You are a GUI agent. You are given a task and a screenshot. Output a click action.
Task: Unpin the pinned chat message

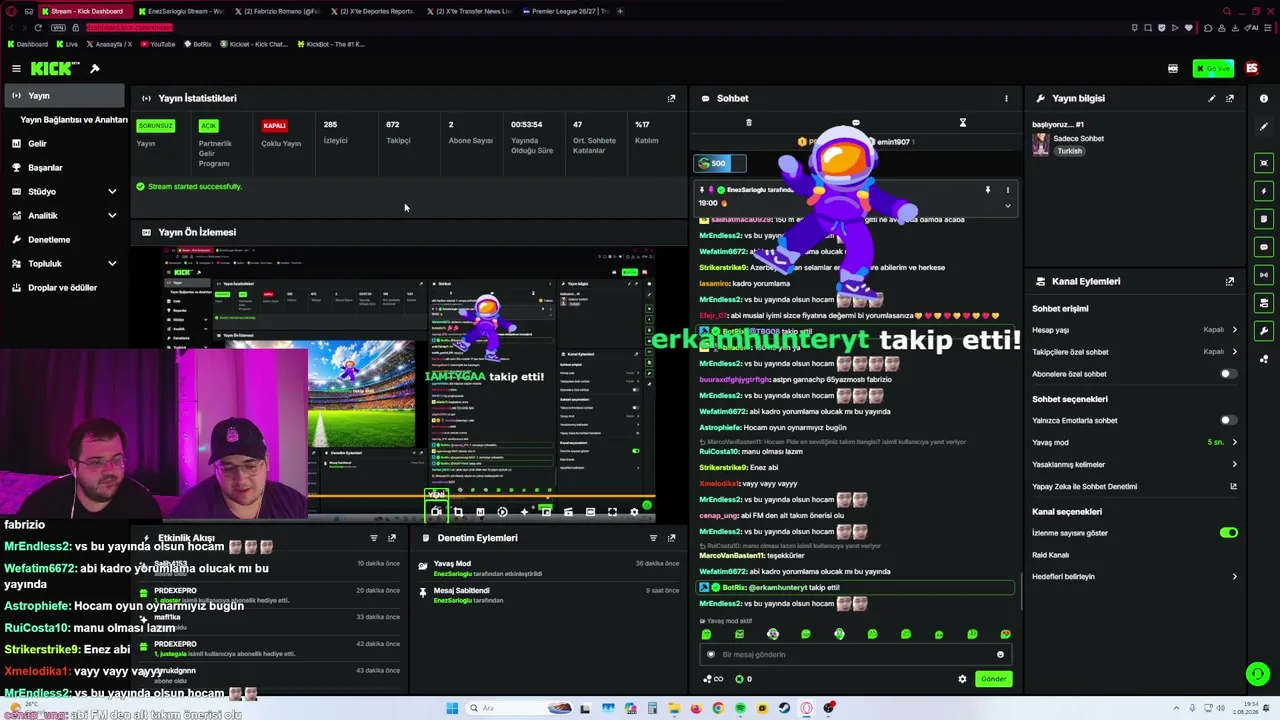(987, 190)
